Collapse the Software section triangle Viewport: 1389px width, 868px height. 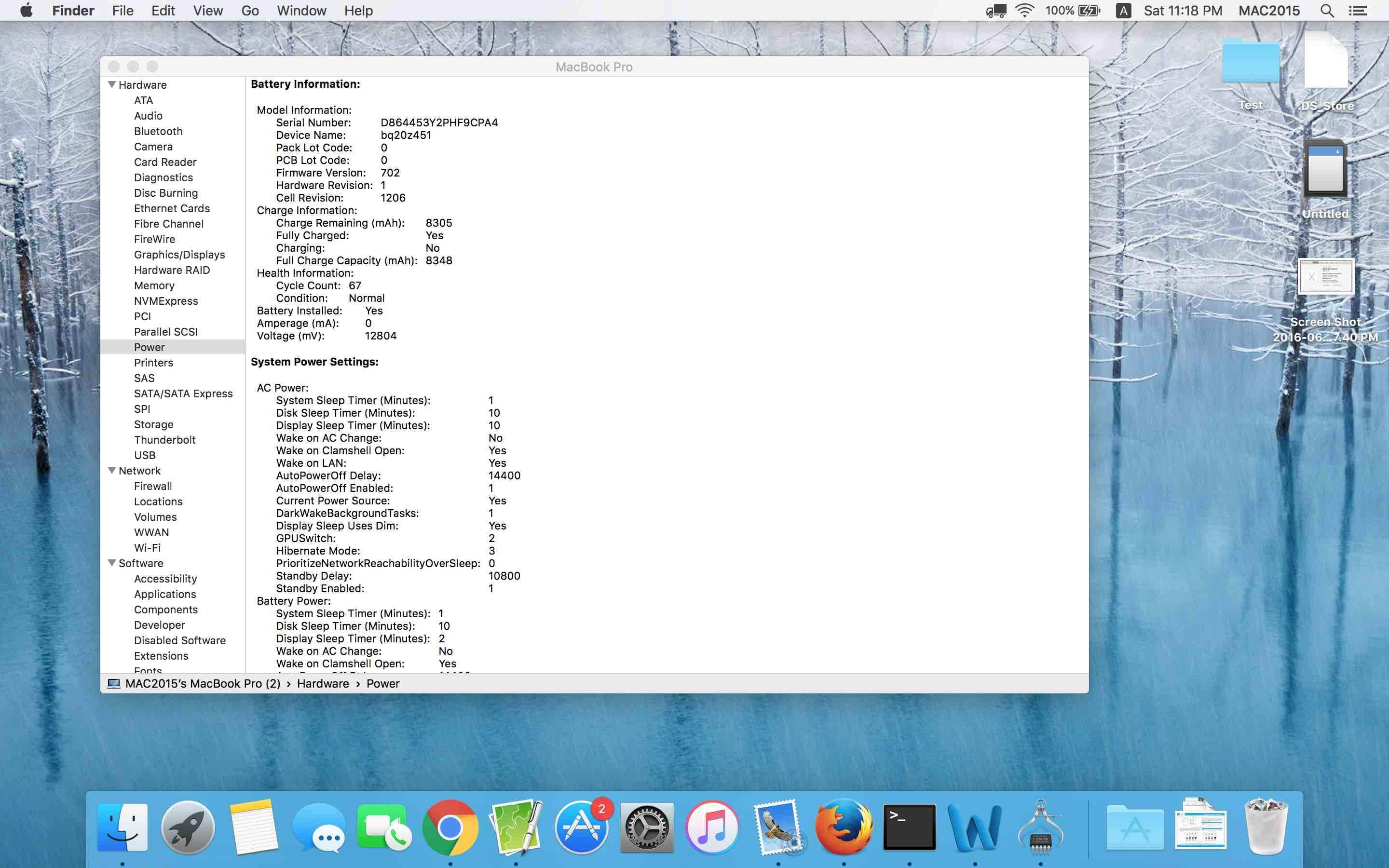click(x=112, y=563)
